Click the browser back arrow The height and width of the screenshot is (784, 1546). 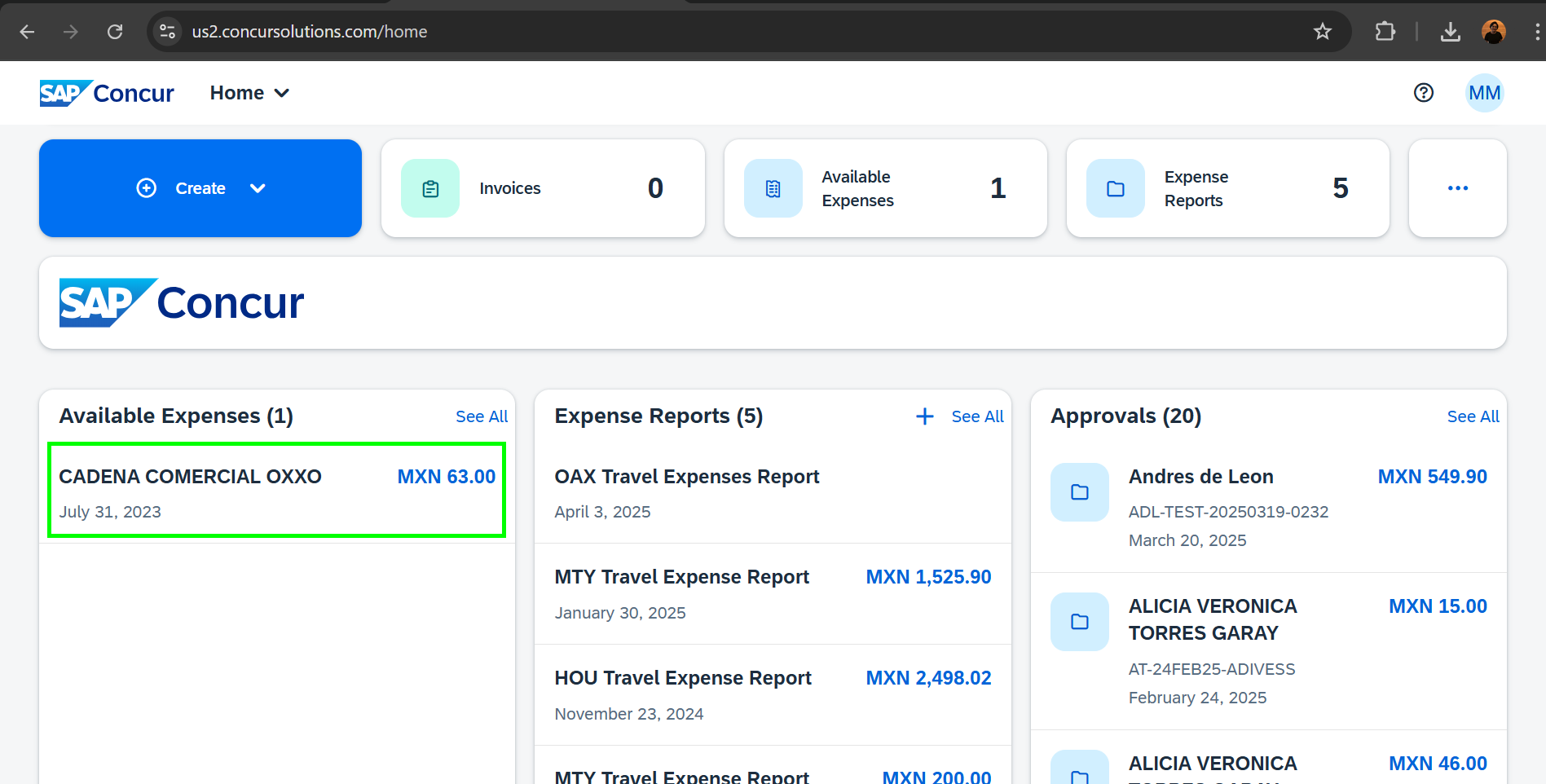(27, 32)
